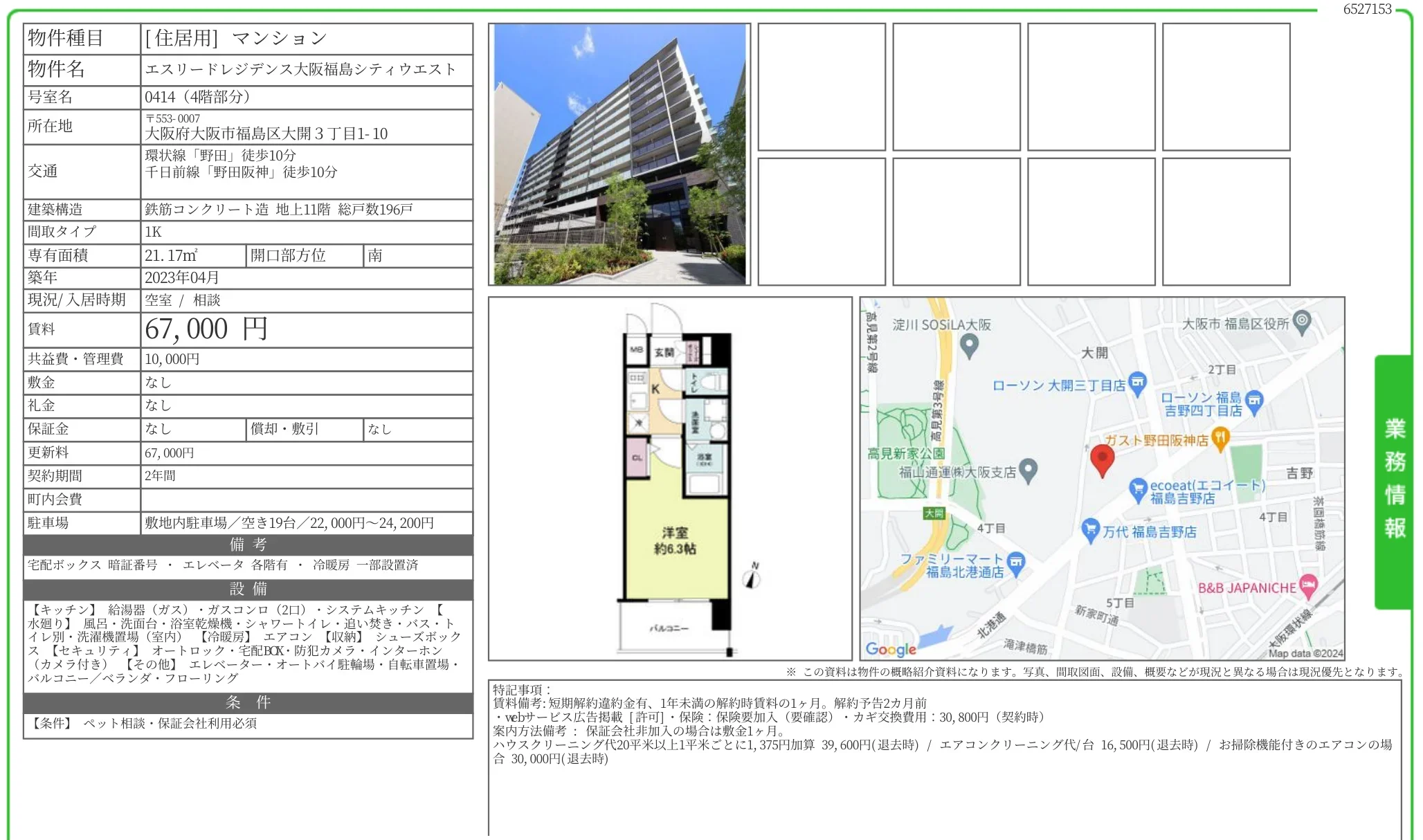The image size is (1423, 840).
Task: Click the ガスト野田阪神店 restaurant icon
Action: [x=1220, y=439]
